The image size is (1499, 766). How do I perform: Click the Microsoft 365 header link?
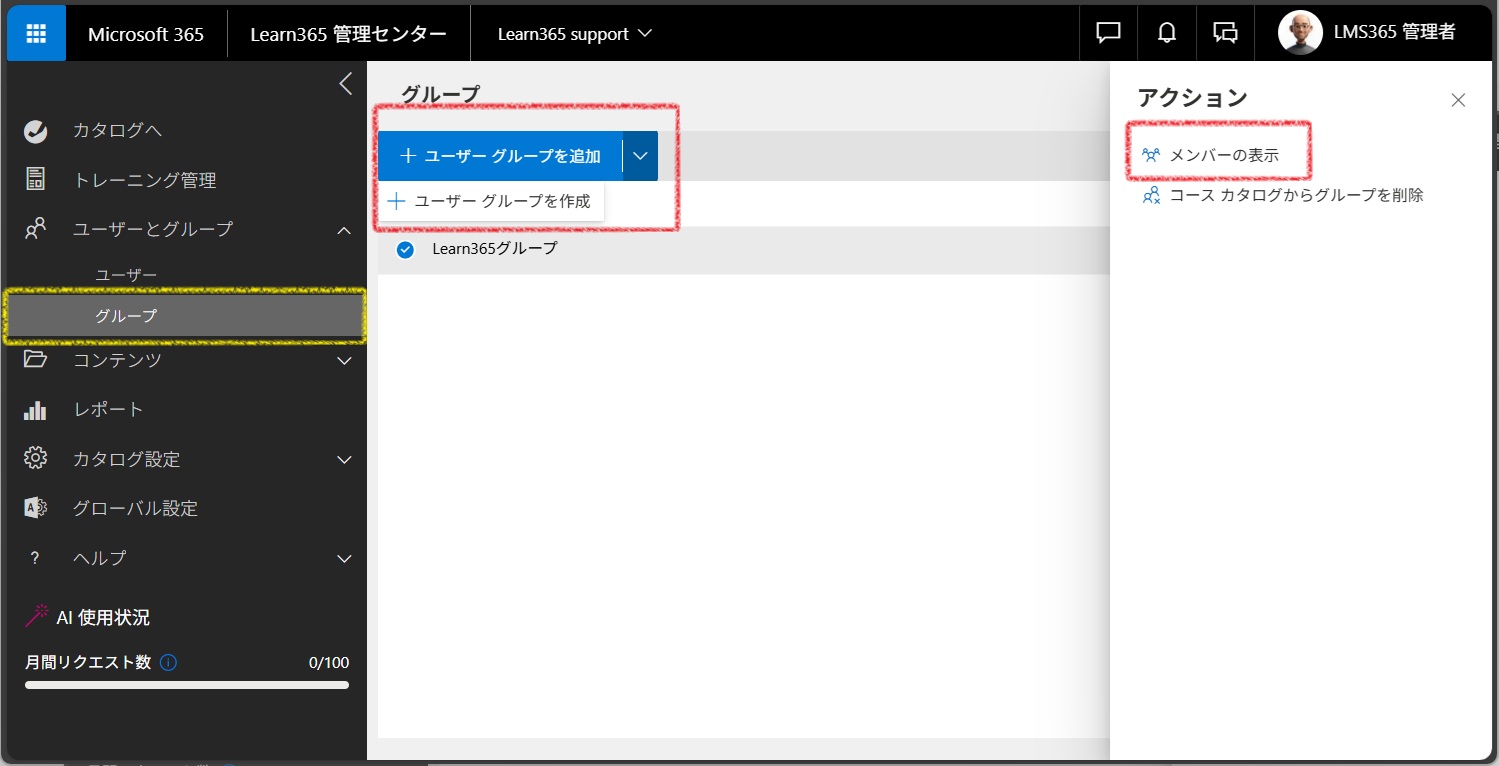point(146,34)
